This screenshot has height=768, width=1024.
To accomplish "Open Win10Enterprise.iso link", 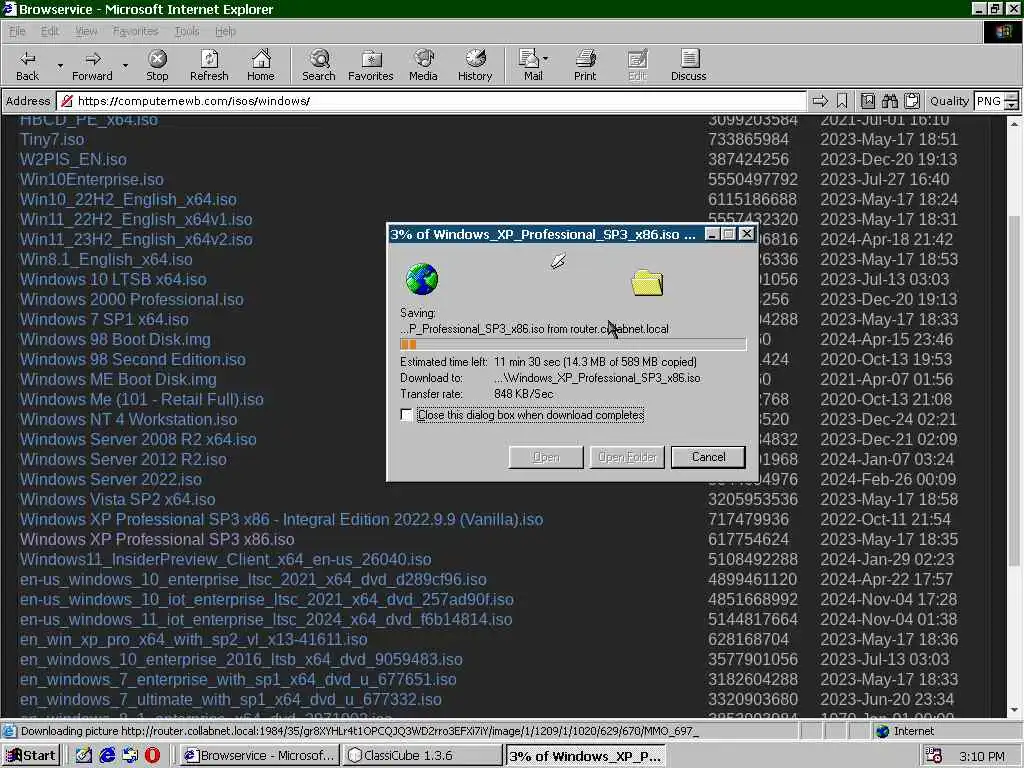I will click(x=91, y=180).
